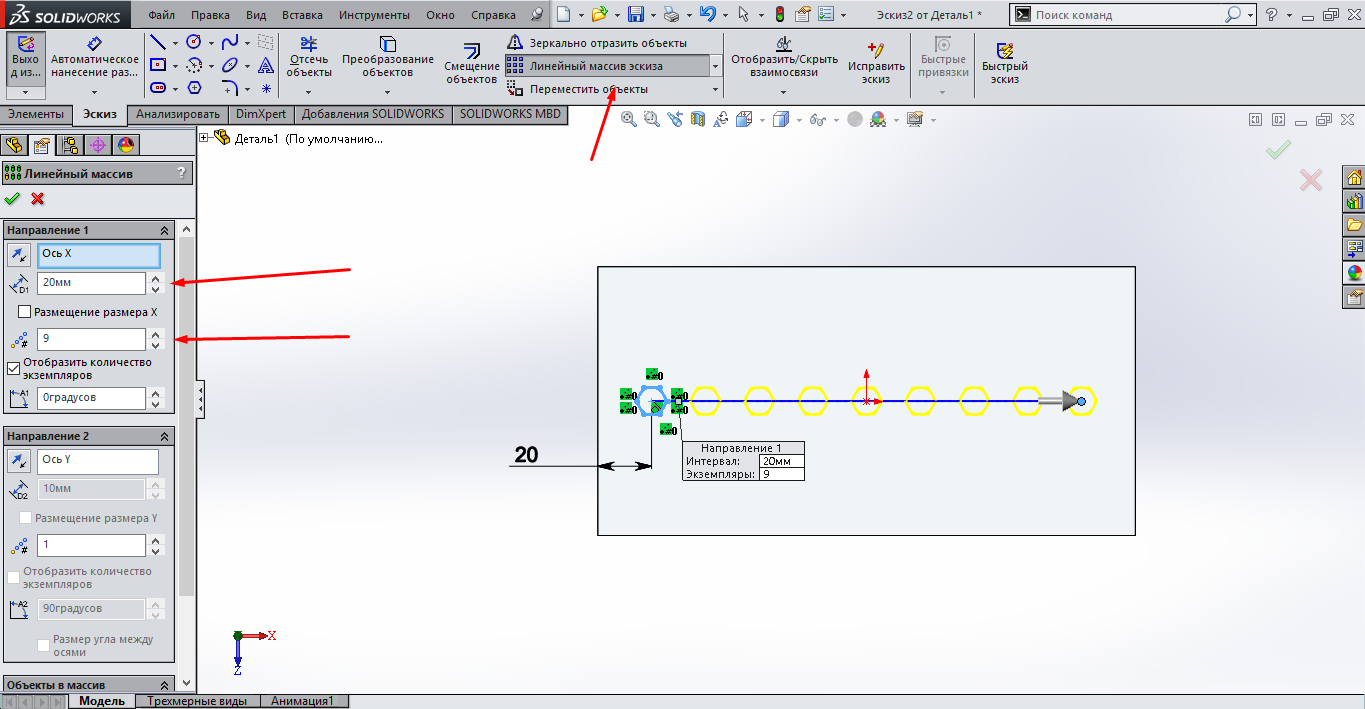Viewport: 1365px width, 709px height.
Task: Collapse the Направление 2 section
Action: [165, 436]
